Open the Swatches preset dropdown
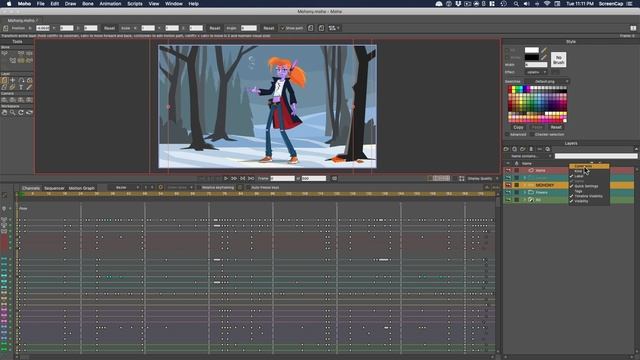The height and width of the screenshot is (360, 640). pos(547,82)
